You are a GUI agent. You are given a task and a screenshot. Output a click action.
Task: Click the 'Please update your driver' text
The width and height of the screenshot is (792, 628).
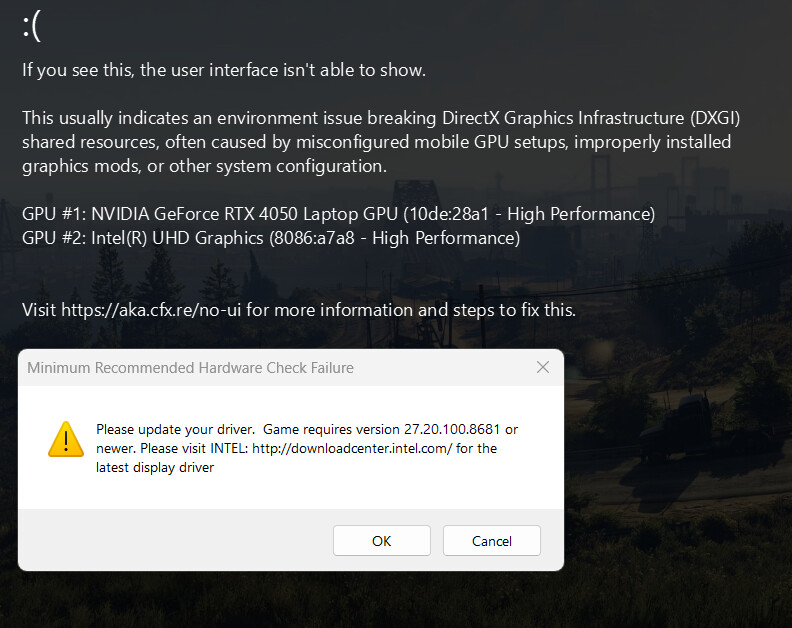[175, 429]
